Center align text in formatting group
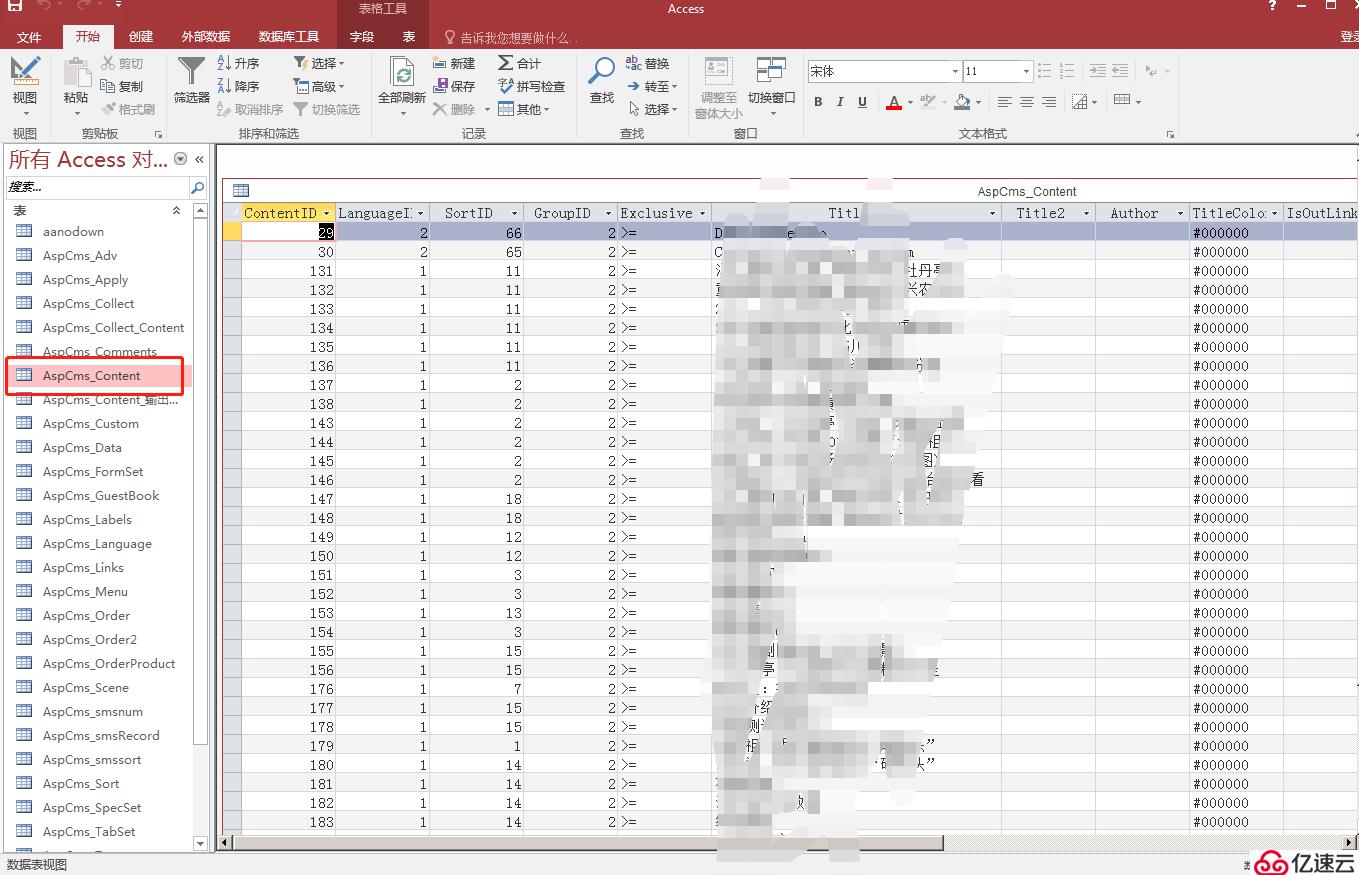The height and width of the screenshot is (875, 1359). pyautogui.click(x=1027, y=102)
